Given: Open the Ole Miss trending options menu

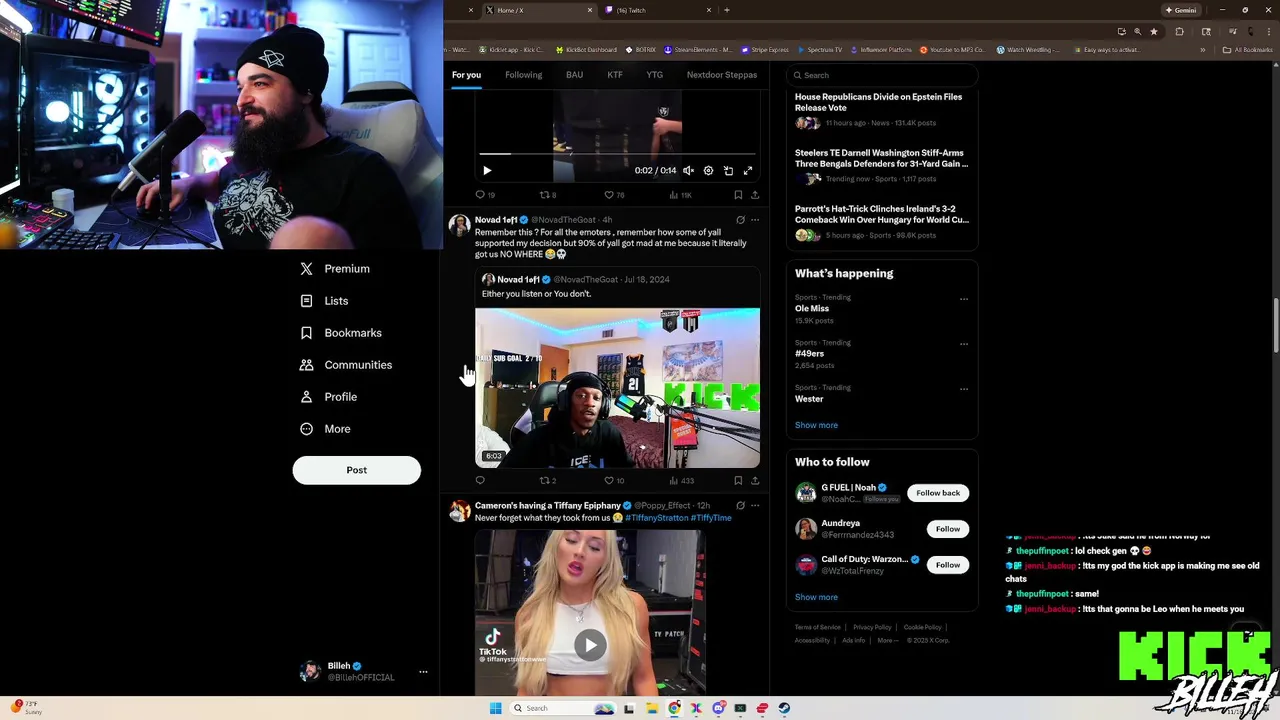Looking at the screenshot, I should (964, 299).
